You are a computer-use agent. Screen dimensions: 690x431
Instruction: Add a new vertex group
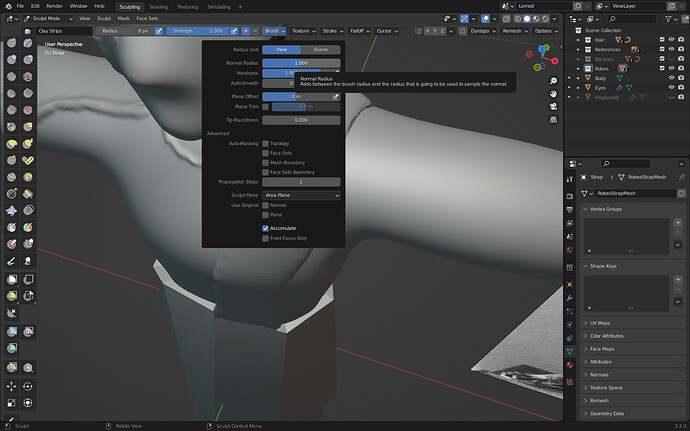tap(678, 223)
